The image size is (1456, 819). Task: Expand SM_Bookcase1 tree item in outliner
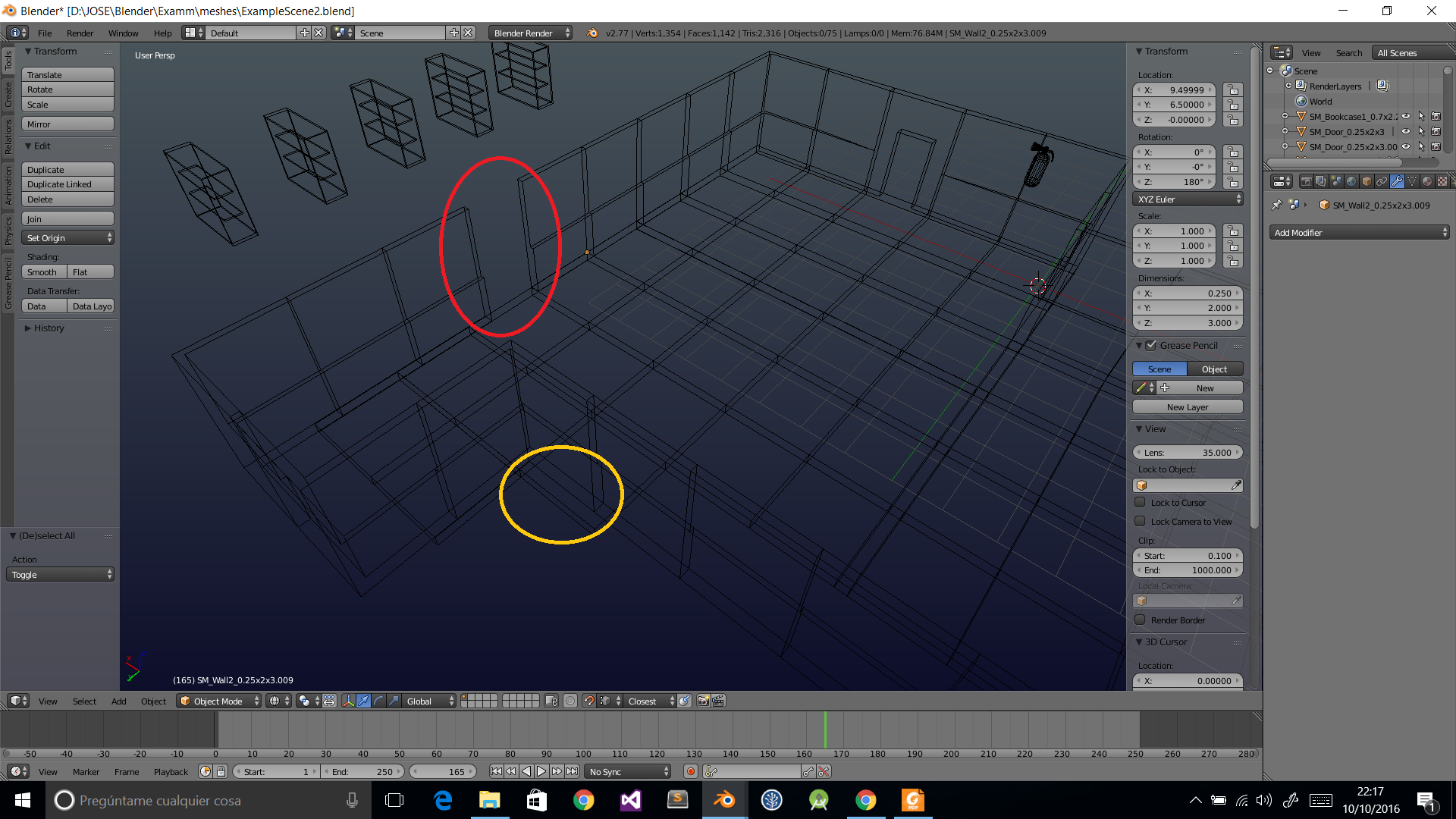[1285, 116]
